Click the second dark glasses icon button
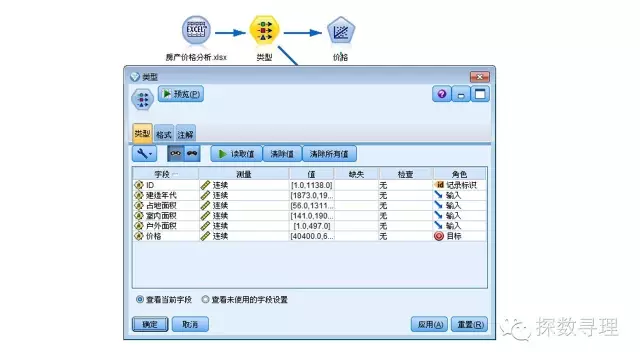 [192, 154]
